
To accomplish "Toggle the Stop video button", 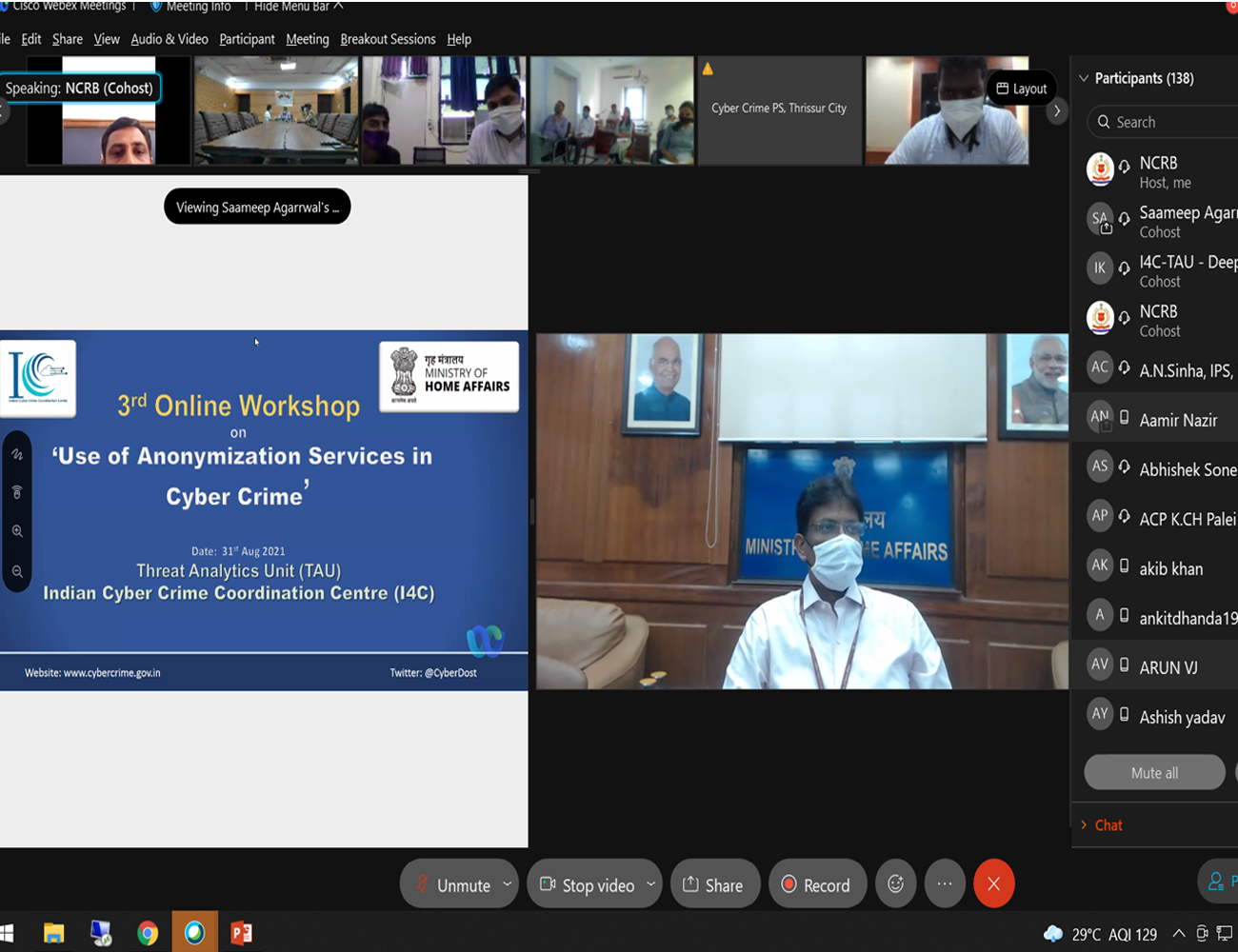I will (587, 884).
